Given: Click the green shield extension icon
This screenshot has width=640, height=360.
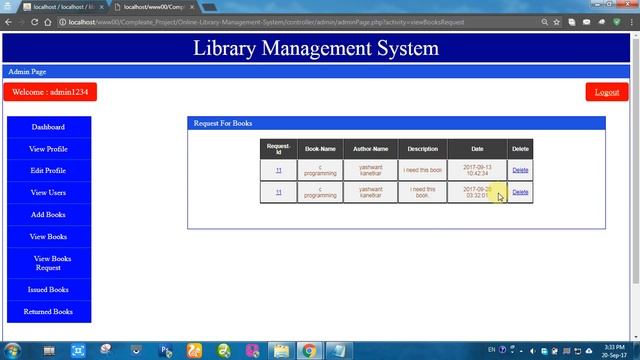Looking at the screenshot, I should click(617, 22).
